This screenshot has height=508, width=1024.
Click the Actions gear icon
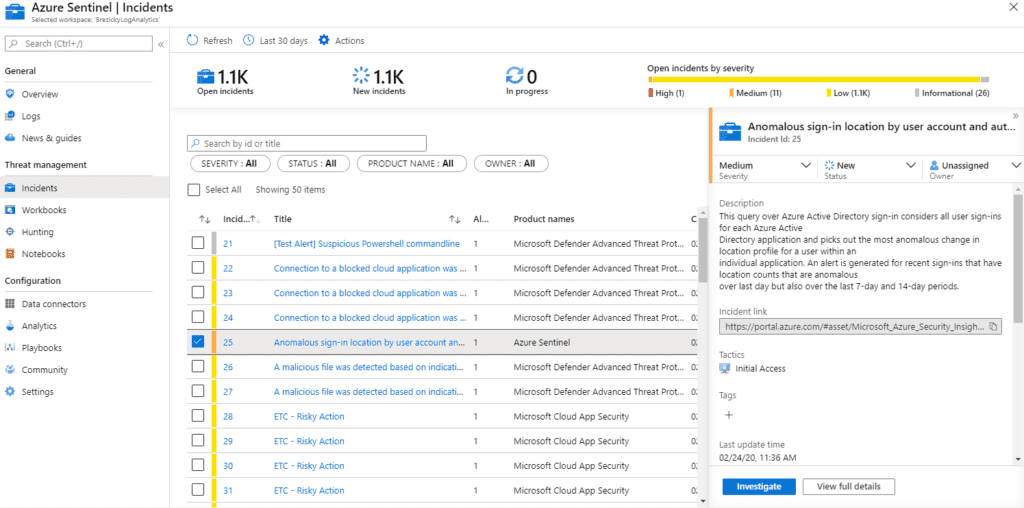(324, 40)
